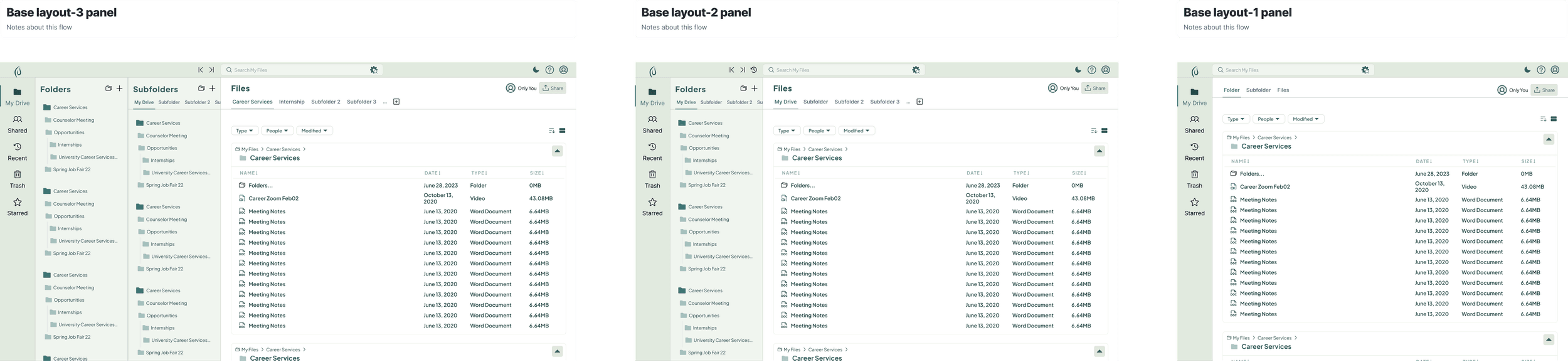Toggle list view icon in 1-panel layout
Screen dimensions: 1568x362
pyautogui.click(x=1554, y=119)
